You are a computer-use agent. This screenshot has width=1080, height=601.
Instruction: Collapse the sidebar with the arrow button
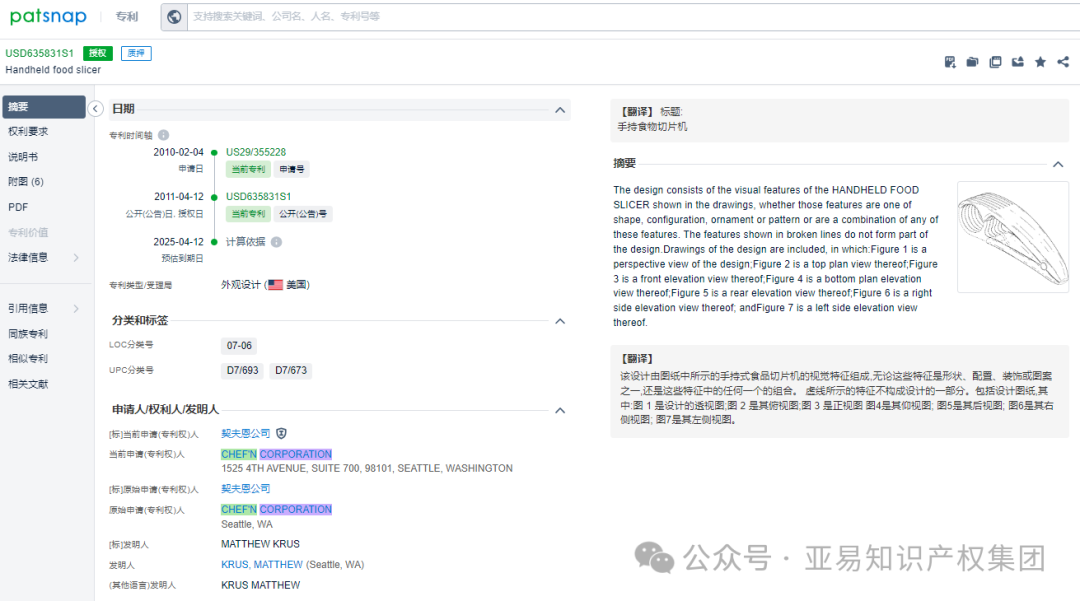point(96,109)
